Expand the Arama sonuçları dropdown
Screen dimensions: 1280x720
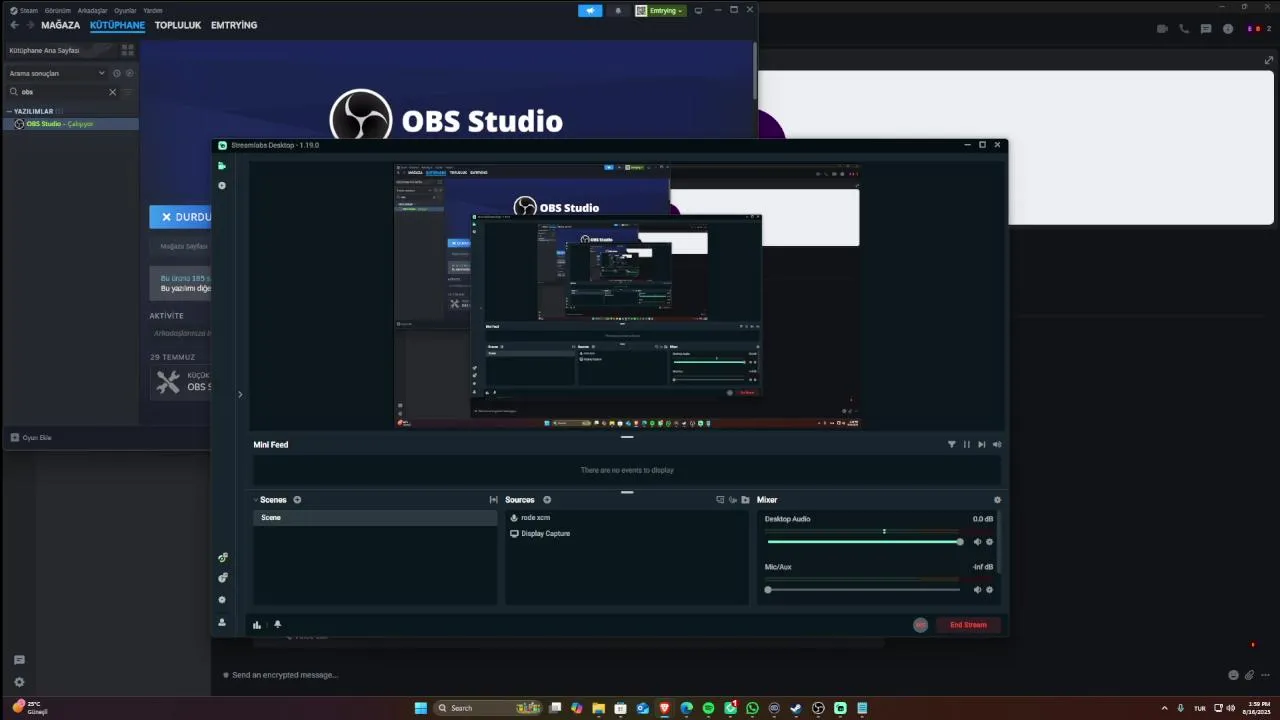(x=56, y=73)
